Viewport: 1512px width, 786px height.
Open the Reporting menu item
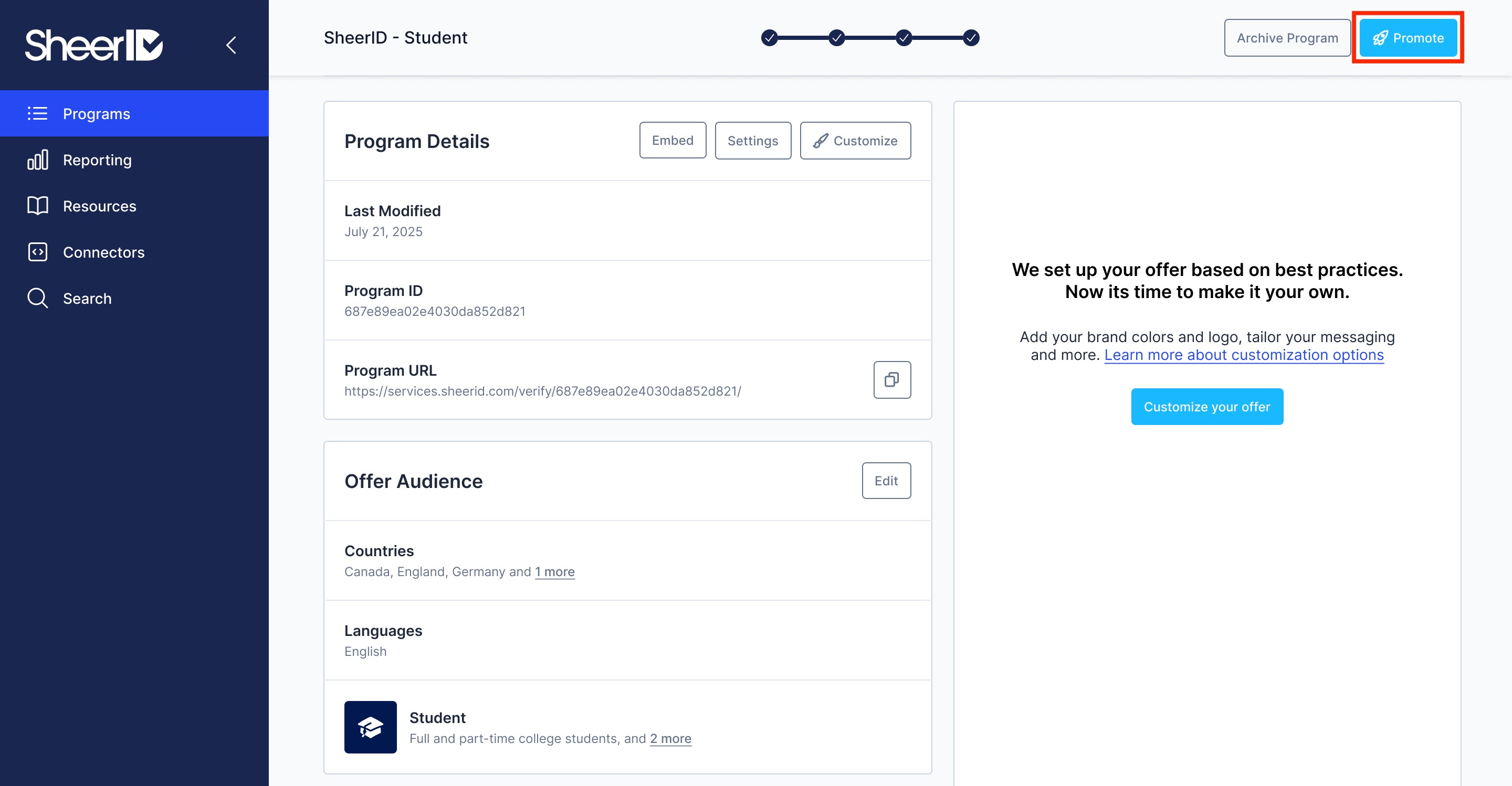point(98,160)
